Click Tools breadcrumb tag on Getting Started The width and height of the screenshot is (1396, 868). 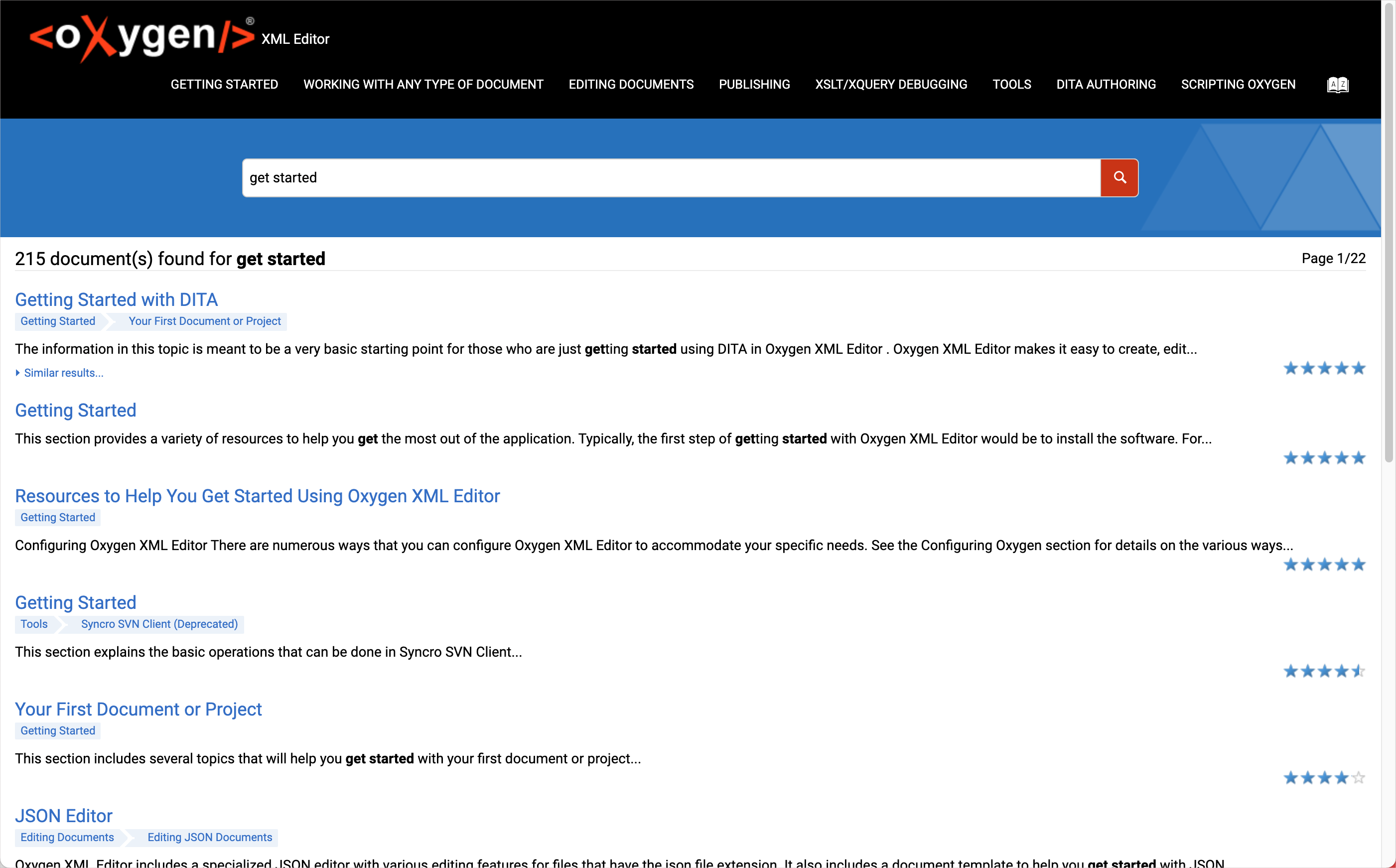[34, 624]
